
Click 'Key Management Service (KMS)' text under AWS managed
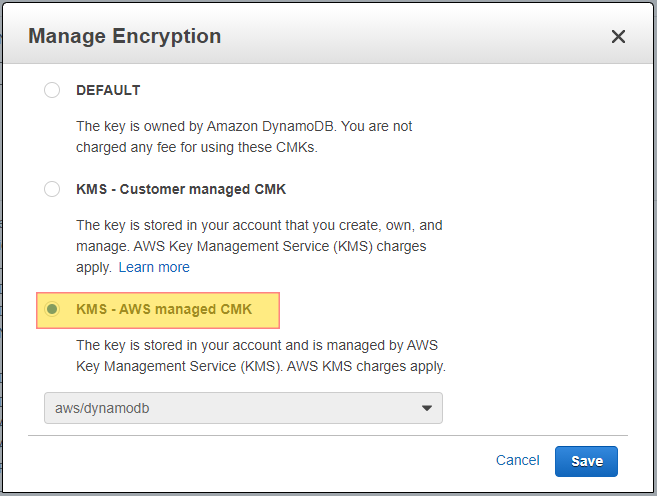click(x=179, y=367)
